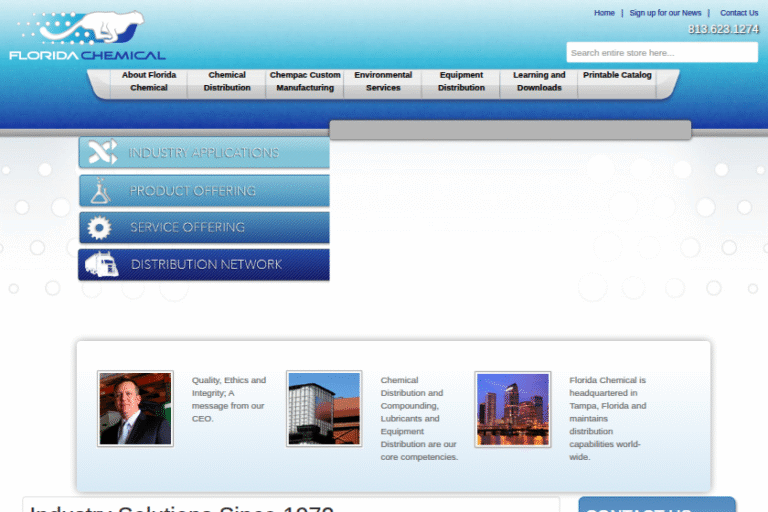The height and width of the screenshot is (512, 768).
Task: Select the Distribution Network banner
Action: [205, 264]
